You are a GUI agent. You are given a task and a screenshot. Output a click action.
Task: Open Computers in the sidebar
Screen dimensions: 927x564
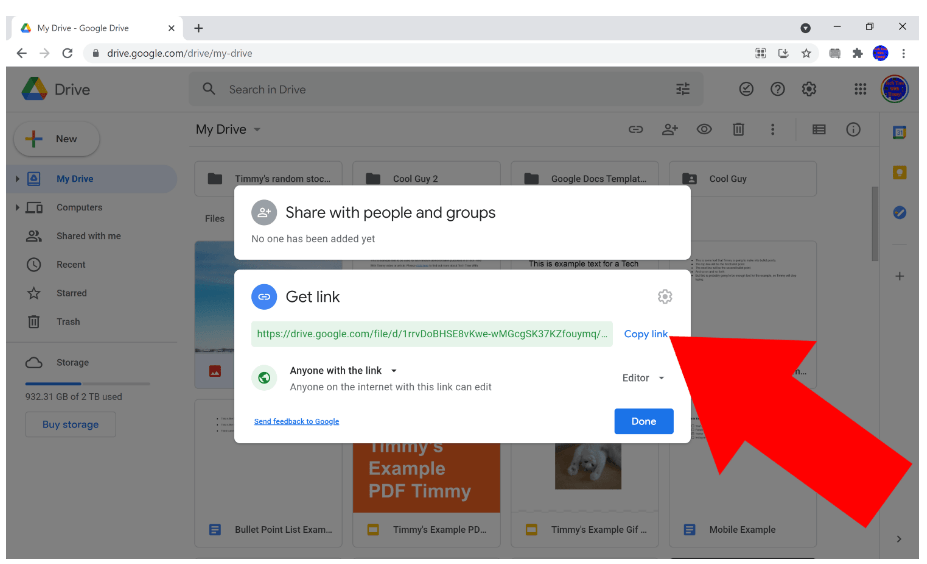79,208
